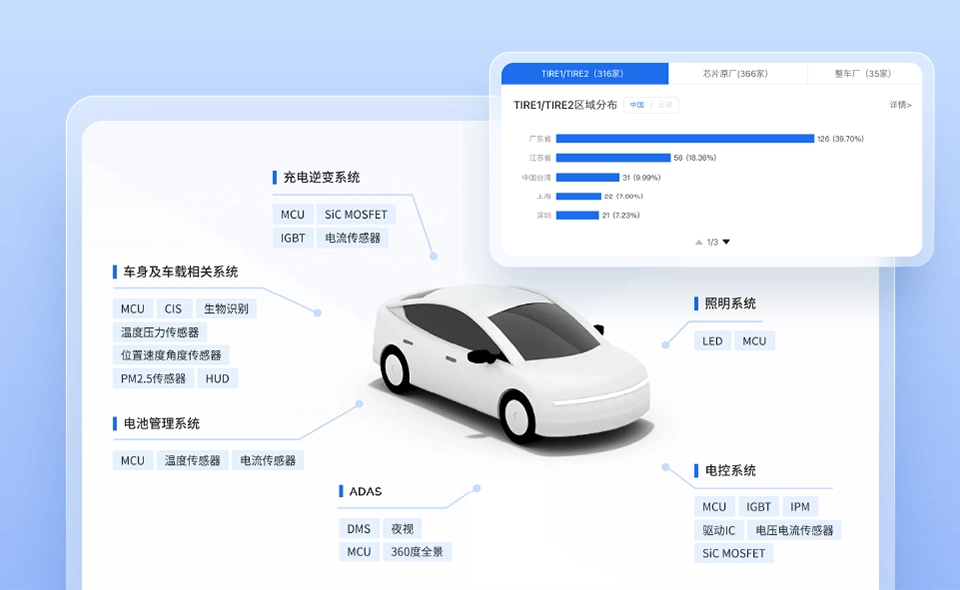Click hotspot dot for ADAS
The image size is (960, 590).
click(x=477, y=488)
